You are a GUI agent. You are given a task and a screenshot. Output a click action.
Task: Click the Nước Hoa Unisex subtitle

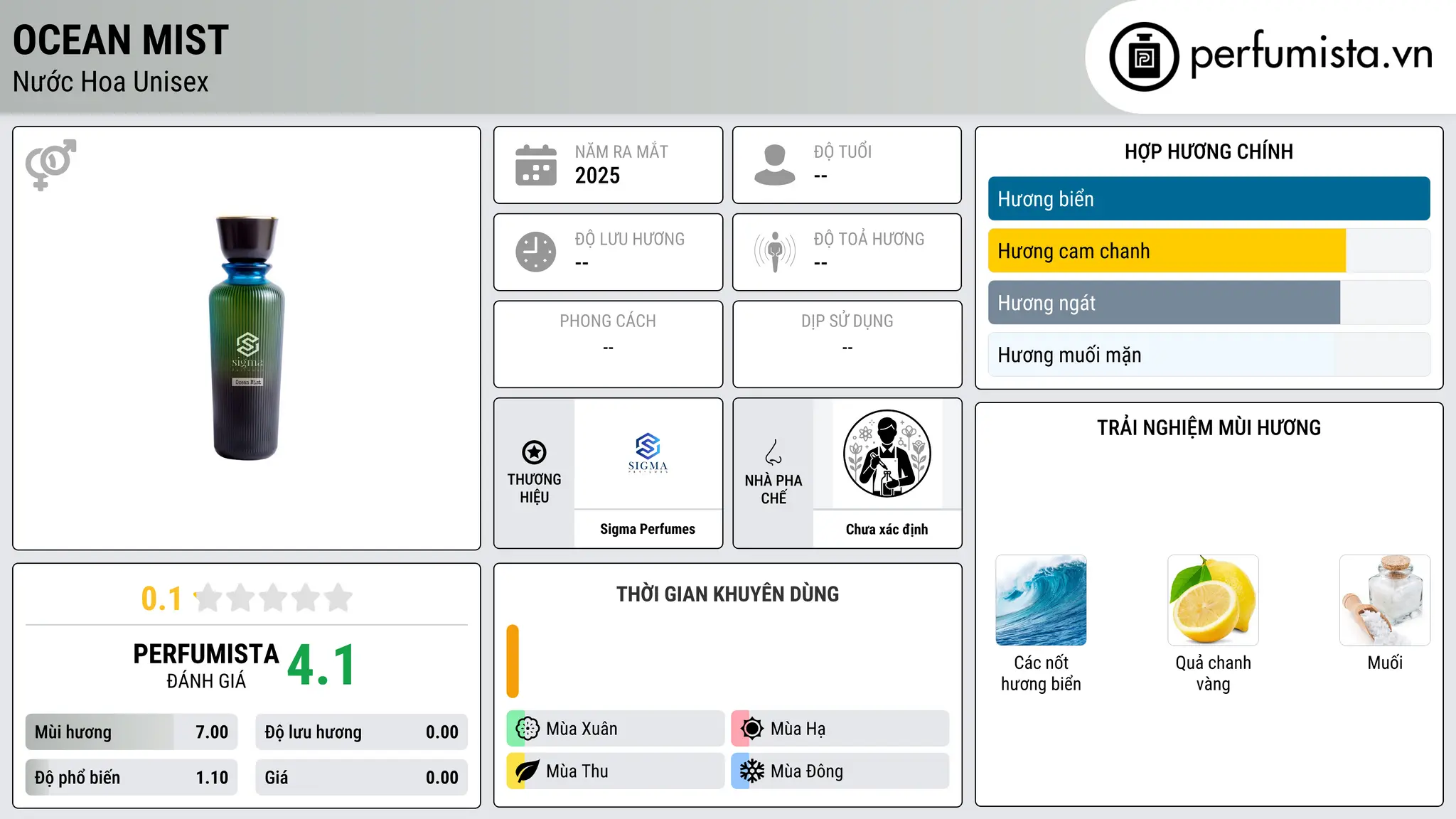point(111,82)
